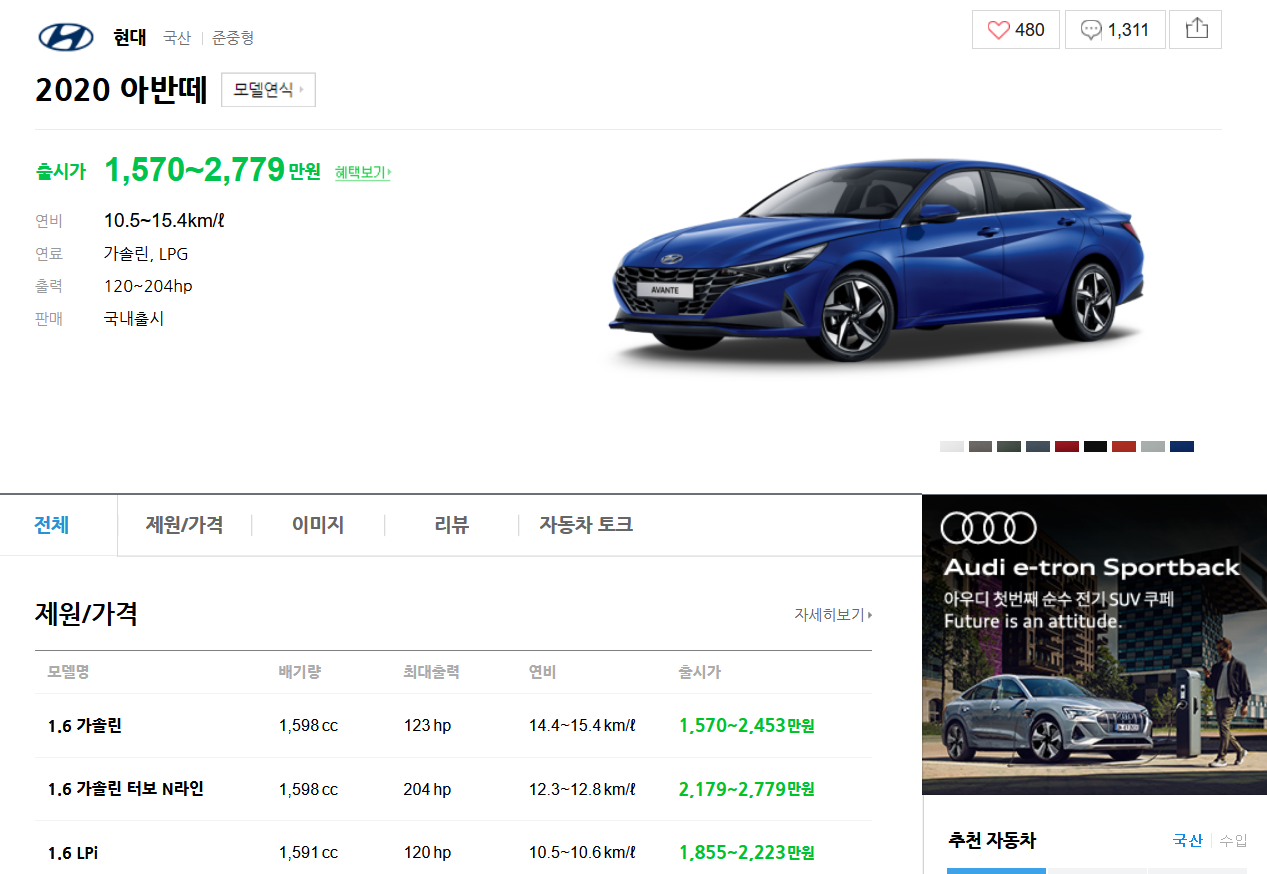
Task: Click the 2,179~2,779만원 price cell
Action: [746, 789]
